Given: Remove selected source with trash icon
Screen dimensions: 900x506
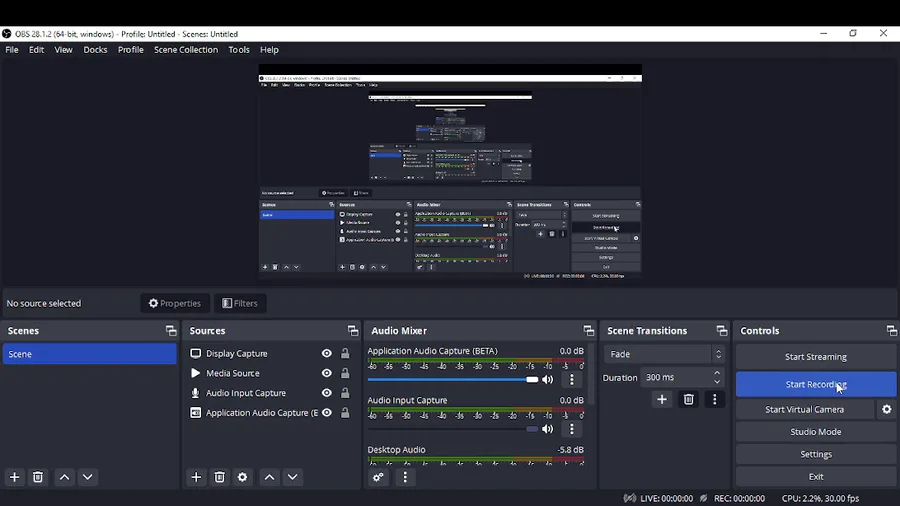Looking at the screenshot, I should tap(219, 477).
